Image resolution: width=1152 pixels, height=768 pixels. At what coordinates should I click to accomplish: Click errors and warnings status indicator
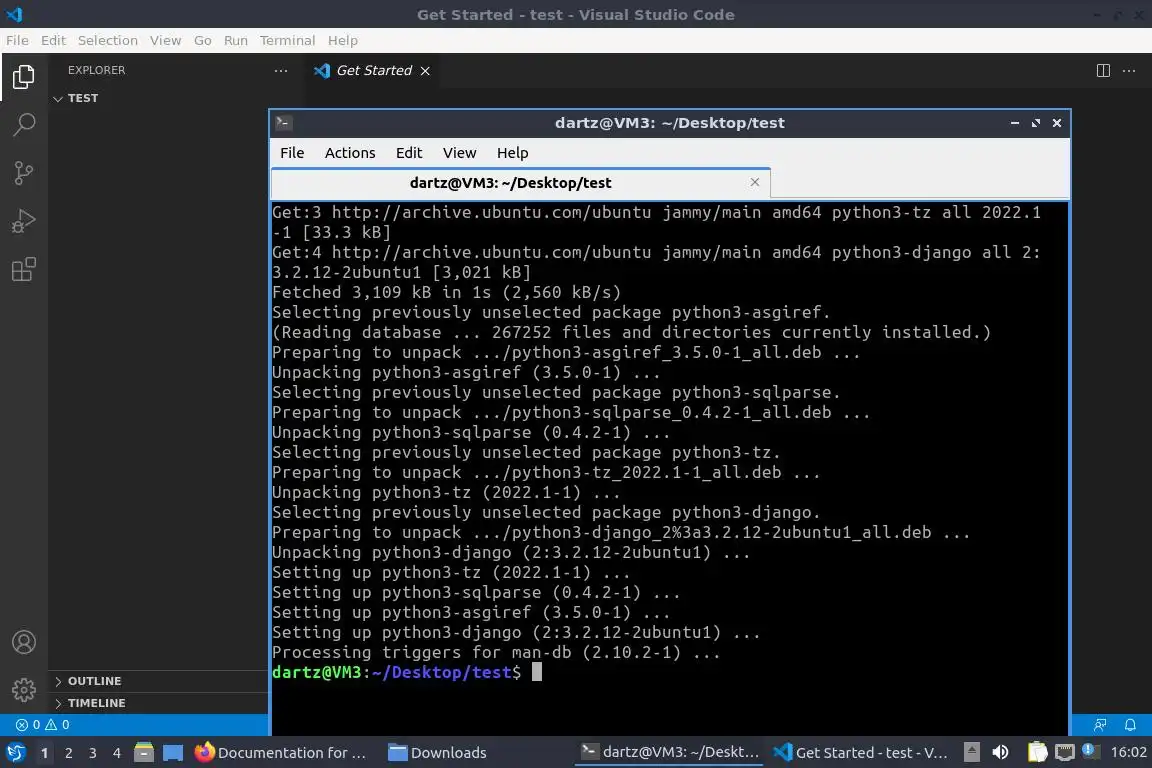click(43, 725)
